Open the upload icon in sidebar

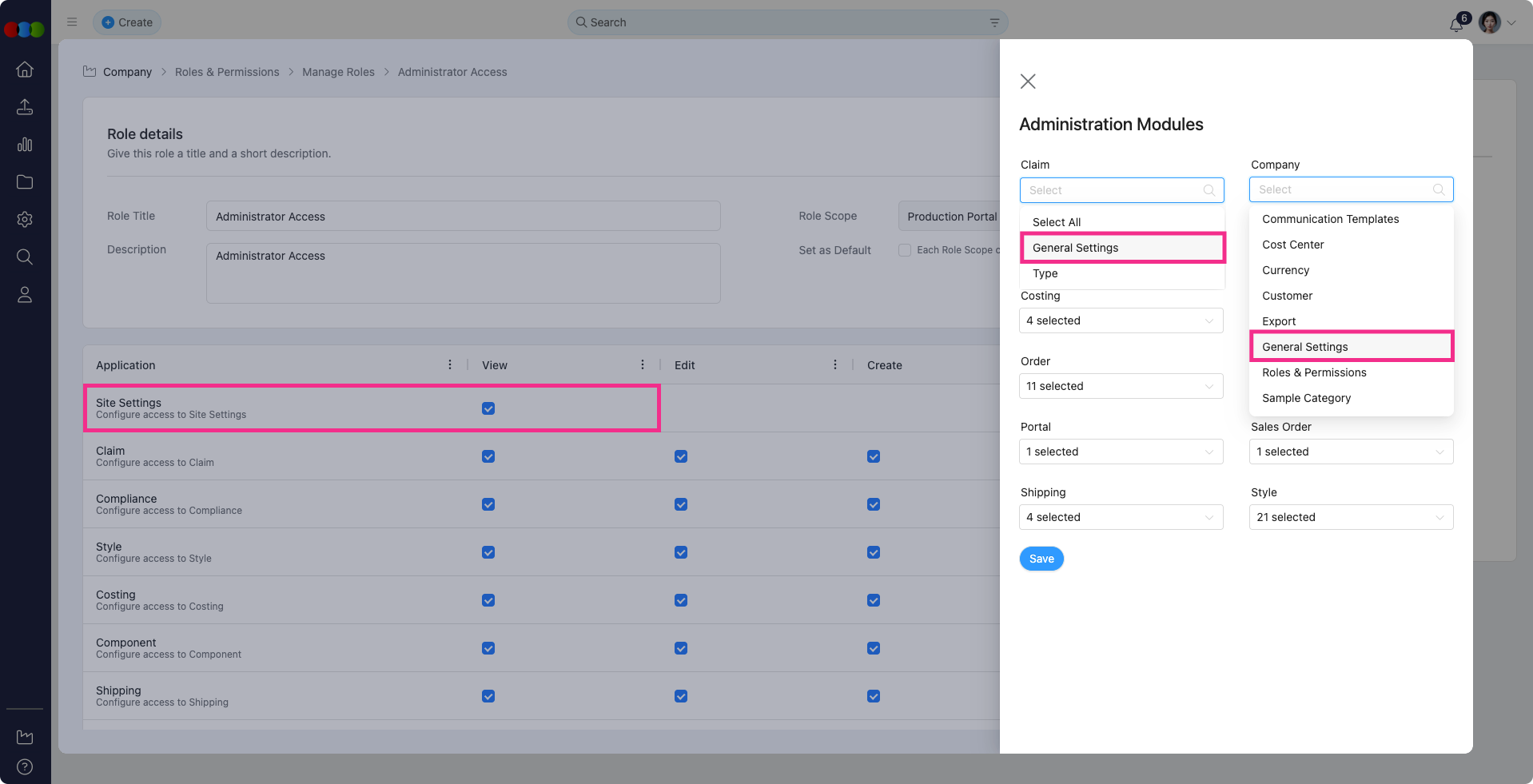25,107
